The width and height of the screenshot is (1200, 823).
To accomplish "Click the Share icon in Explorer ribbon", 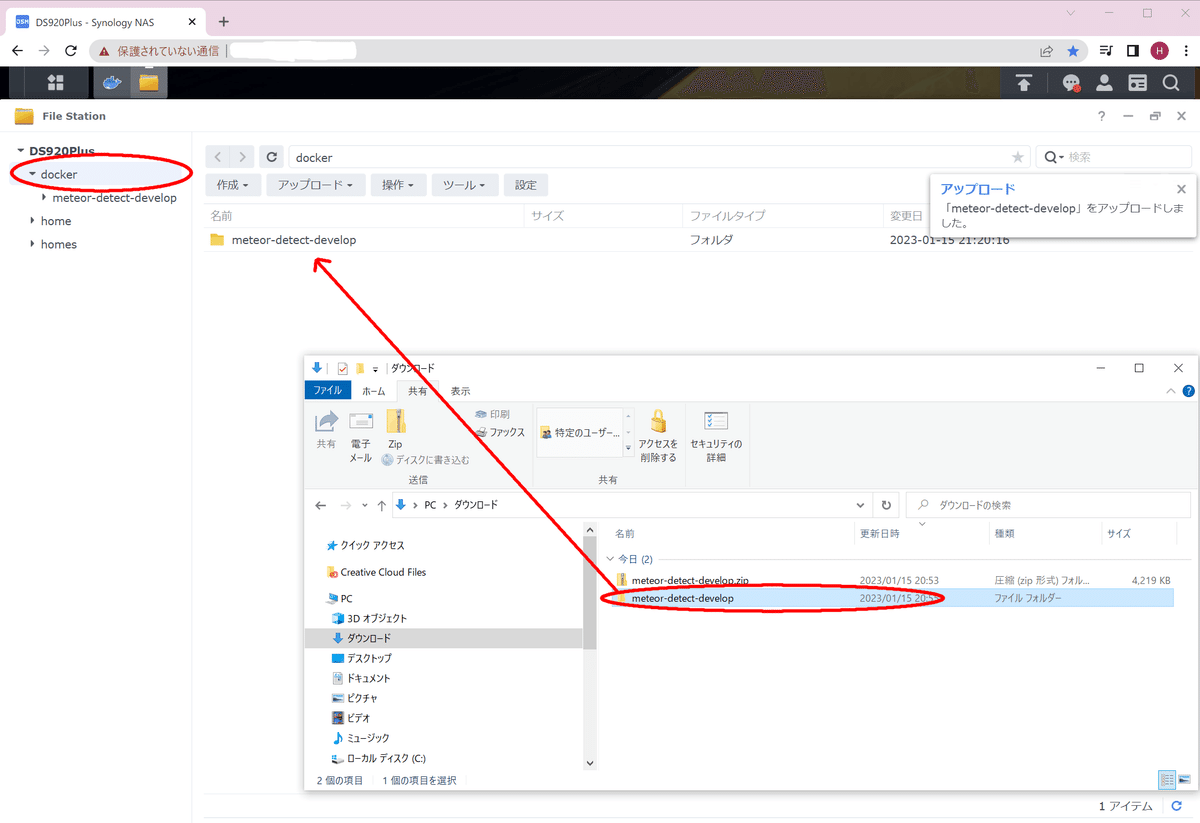I will coord(326,430).
